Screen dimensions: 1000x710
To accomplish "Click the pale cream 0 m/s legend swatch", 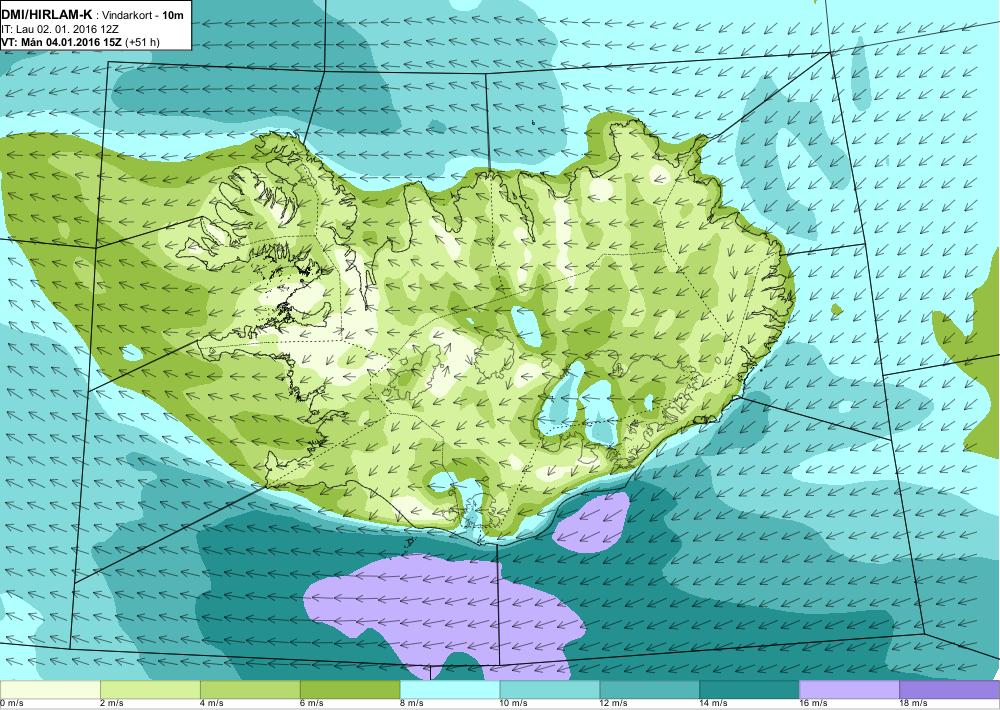I will [x=50, y=690].
